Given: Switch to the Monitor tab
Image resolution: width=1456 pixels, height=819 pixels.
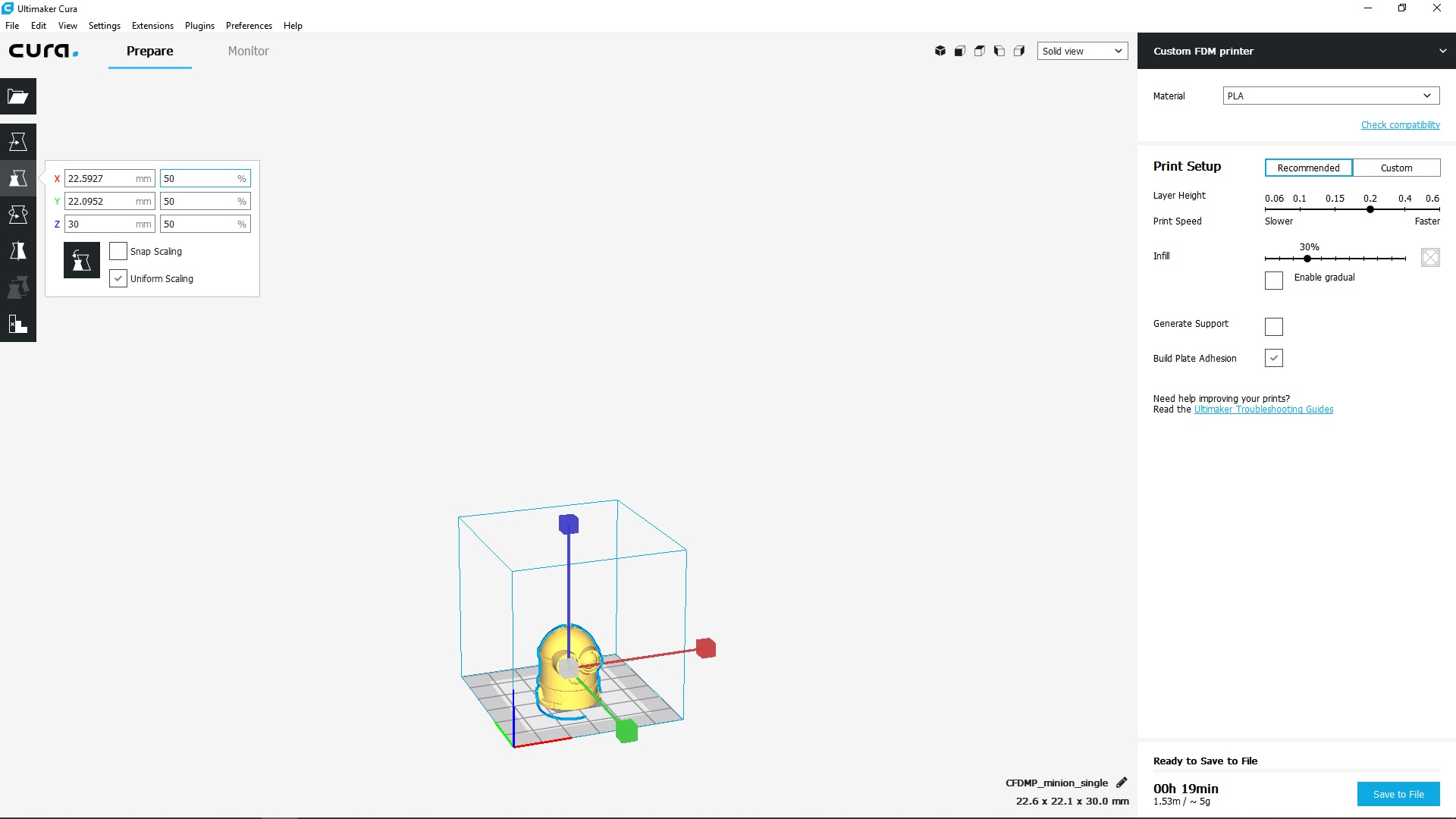Looking at the screenshot, I should [248, 51].
